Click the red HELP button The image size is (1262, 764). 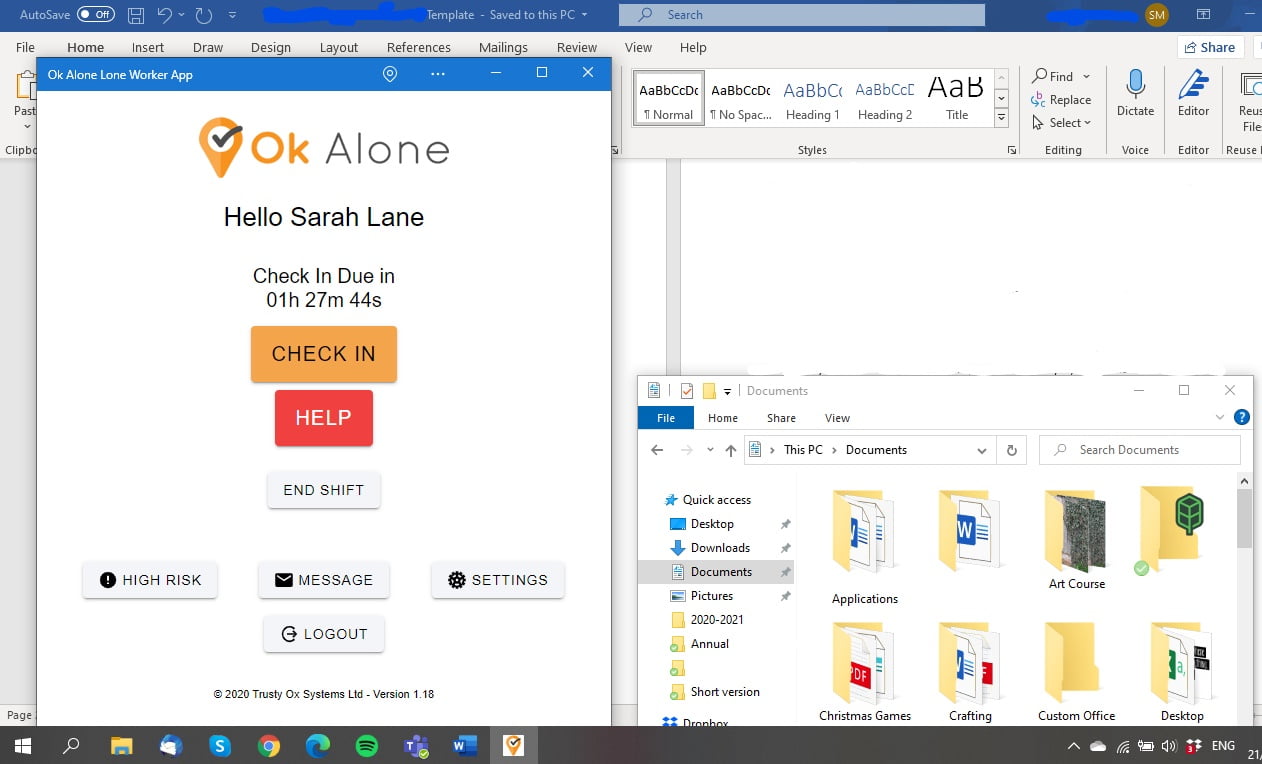coord(324,418)
